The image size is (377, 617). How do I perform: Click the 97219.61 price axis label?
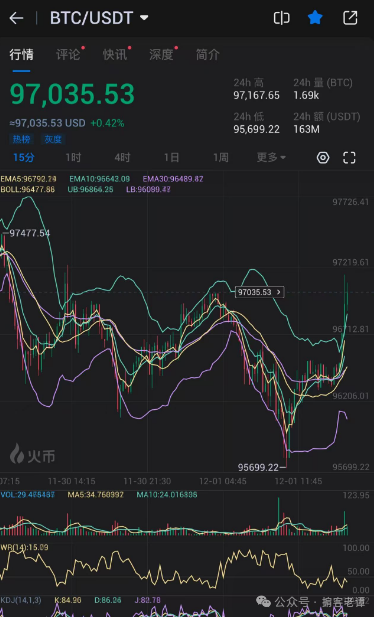click(x=351, y=262)
